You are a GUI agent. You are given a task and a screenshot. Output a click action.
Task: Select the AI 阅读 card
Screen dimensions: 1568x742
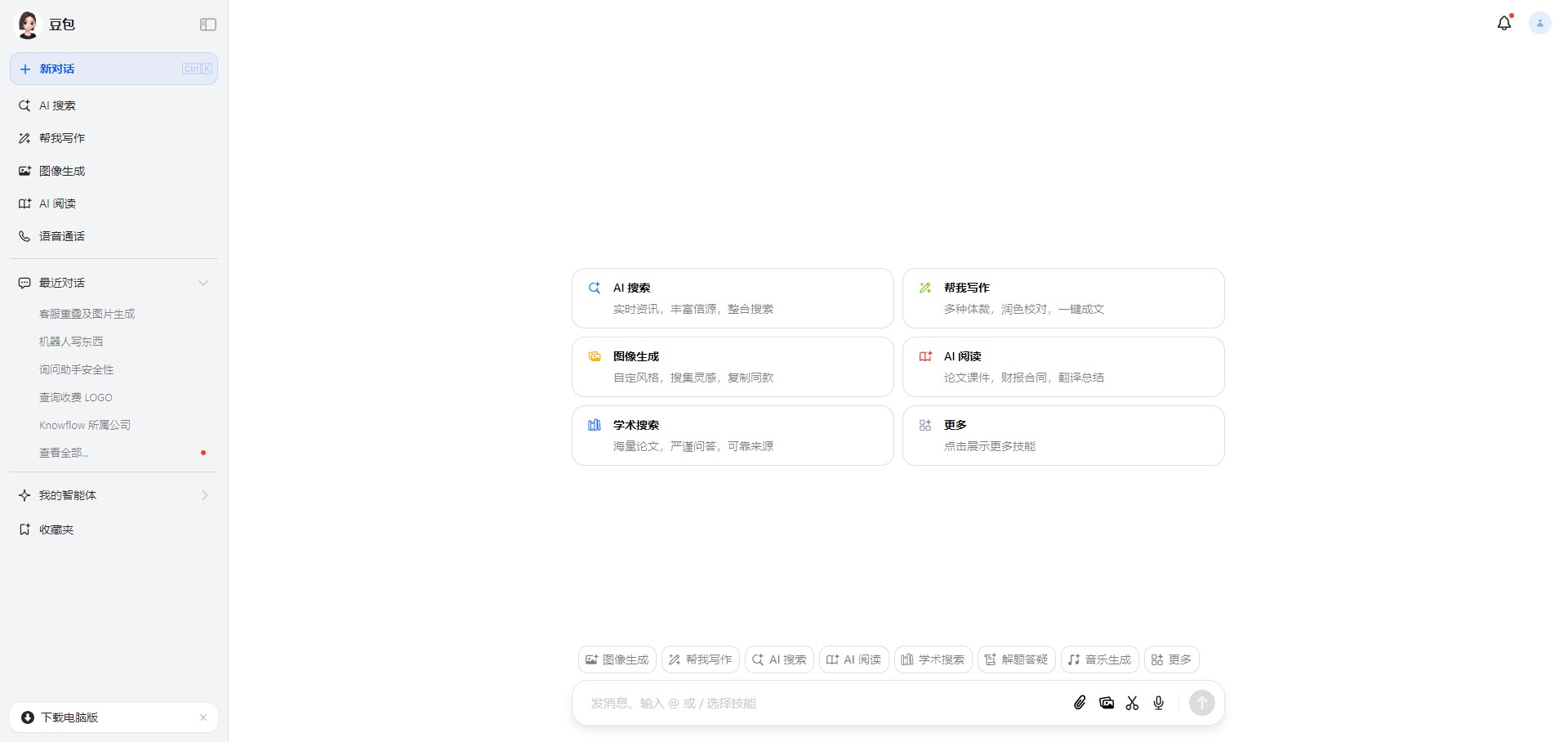[1063, 367]
